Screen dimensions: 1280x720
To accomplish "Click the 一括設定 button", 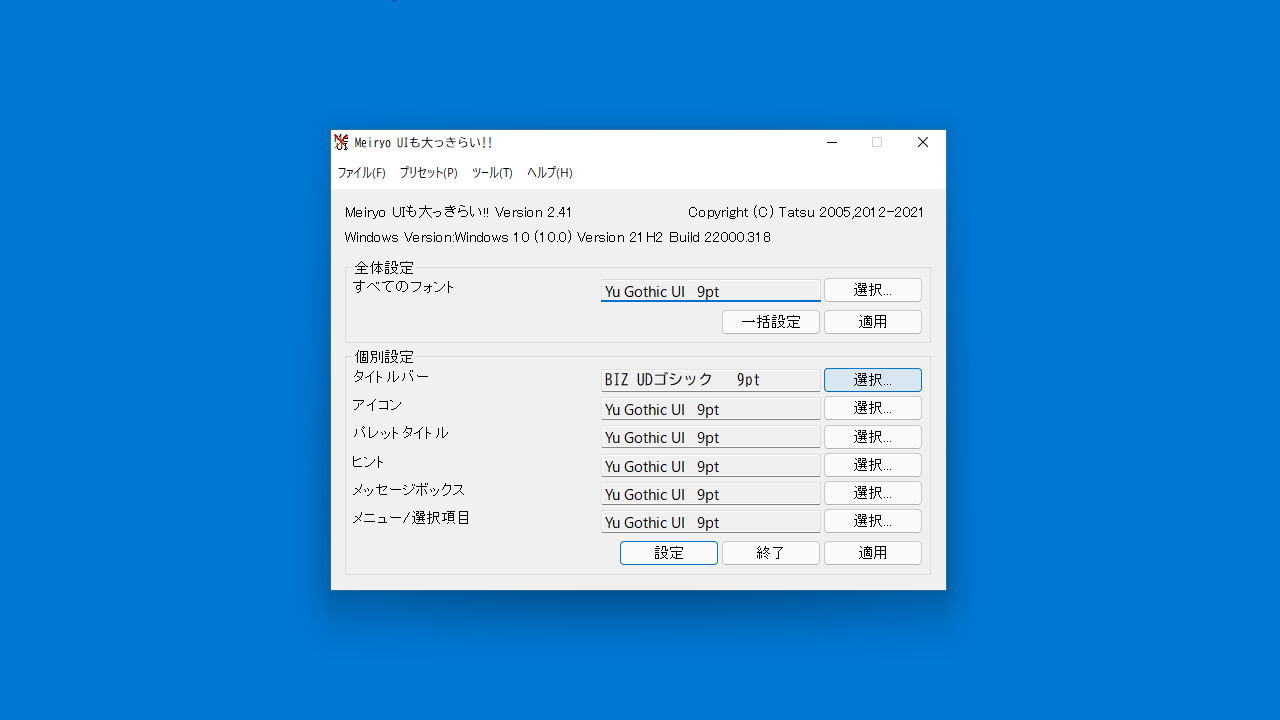I will pos(771,322).
